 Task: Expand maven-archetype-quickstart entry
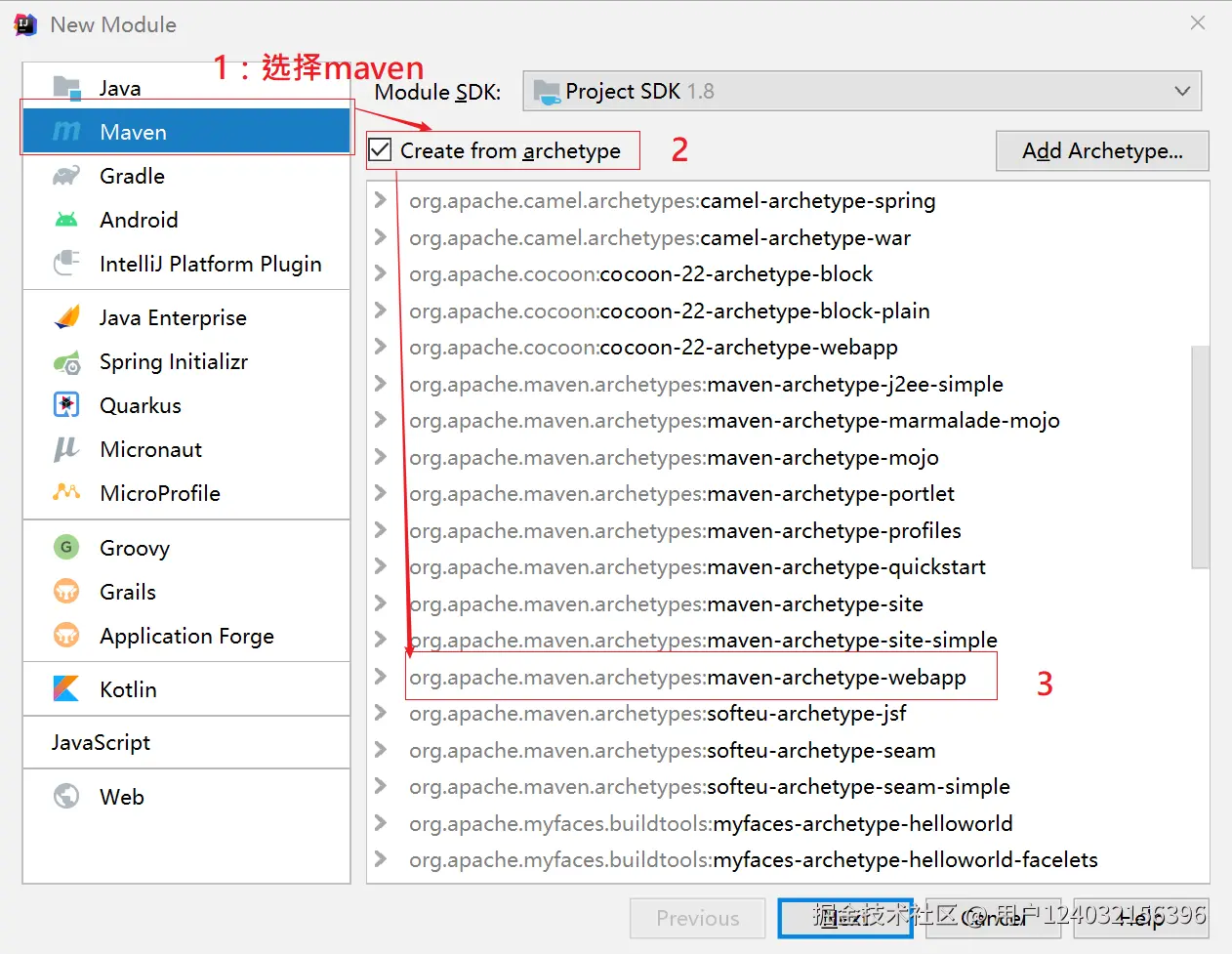point(381,566)
